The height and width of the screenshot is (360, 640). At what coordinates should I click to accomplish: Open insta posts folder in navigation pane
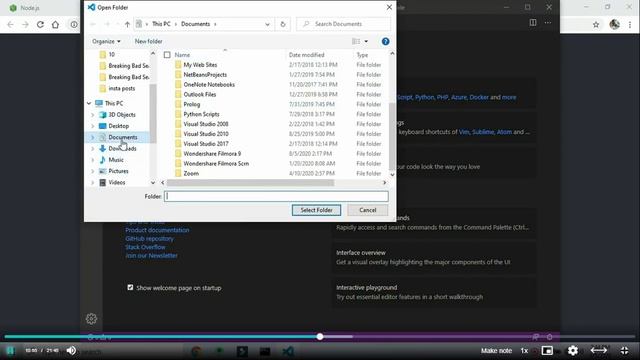point(122,88)
